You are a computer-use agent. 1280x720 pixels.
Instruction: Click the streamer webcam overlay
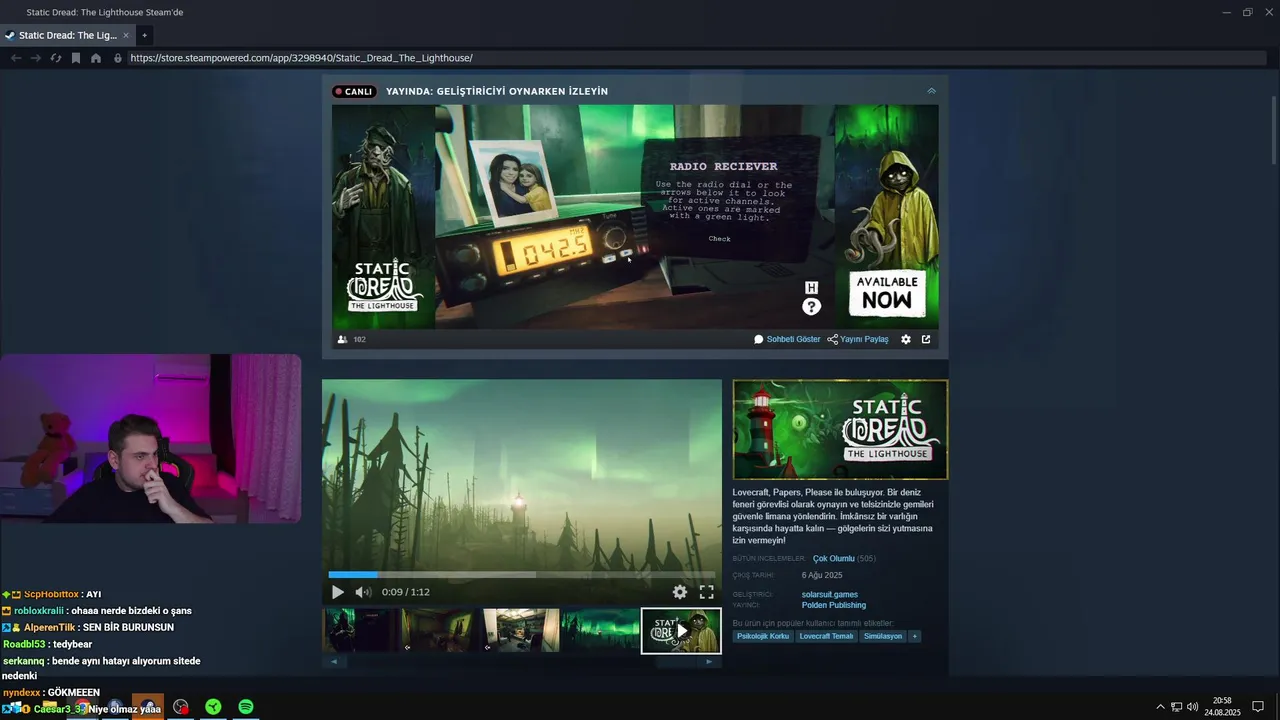150,438
